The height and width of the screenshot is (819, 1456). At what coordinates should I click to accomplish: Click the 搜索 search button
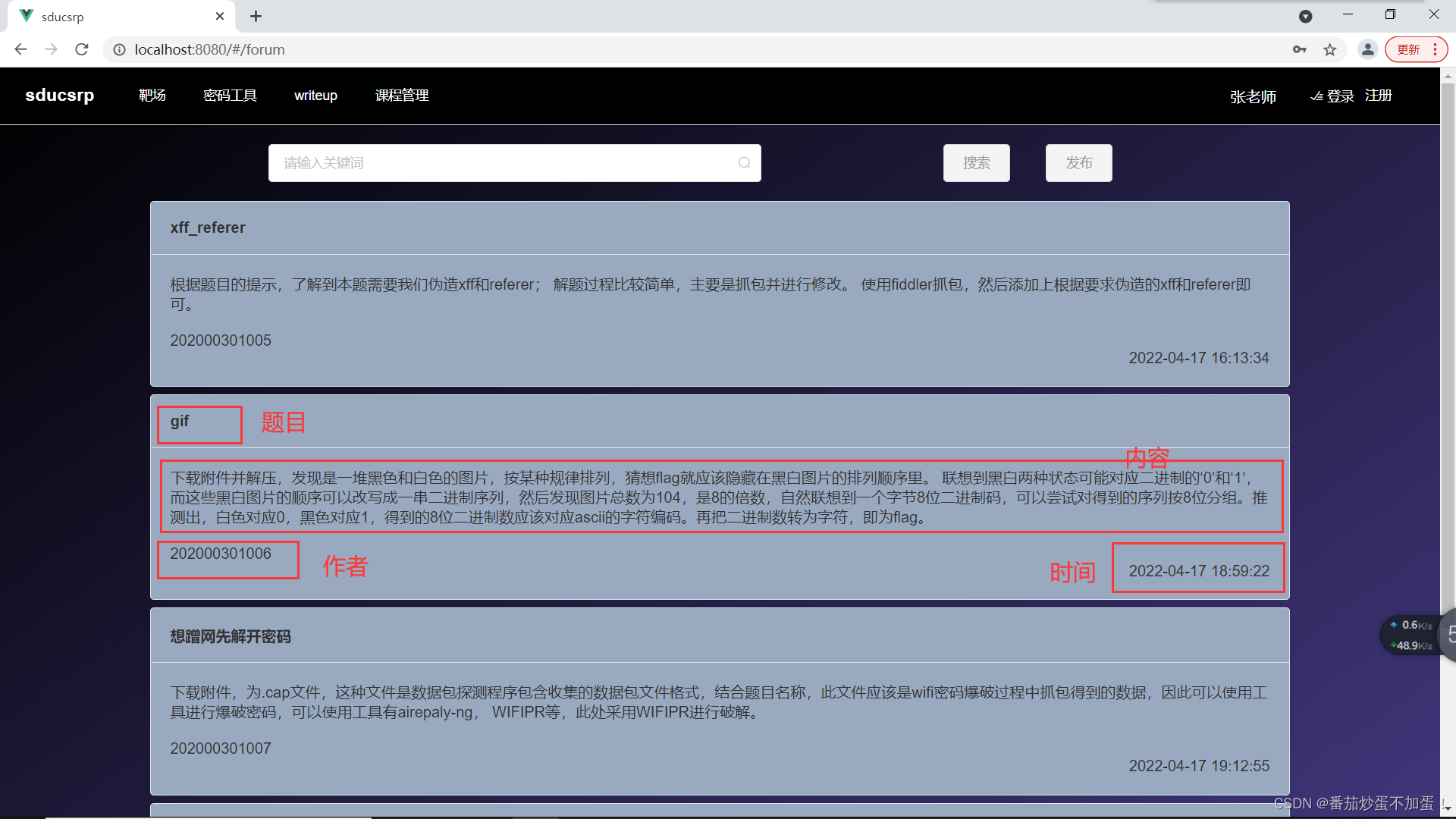(x=976, y=163)
